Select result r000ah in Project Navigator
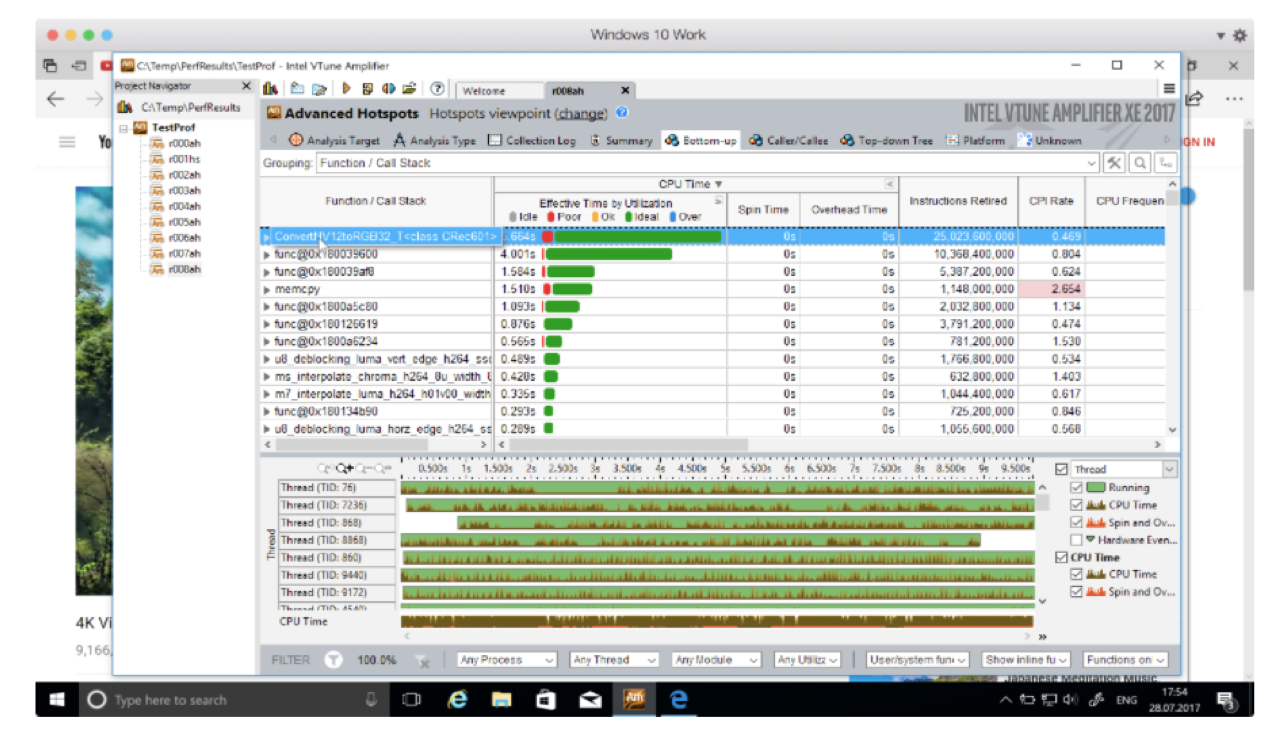 point(177,143)
